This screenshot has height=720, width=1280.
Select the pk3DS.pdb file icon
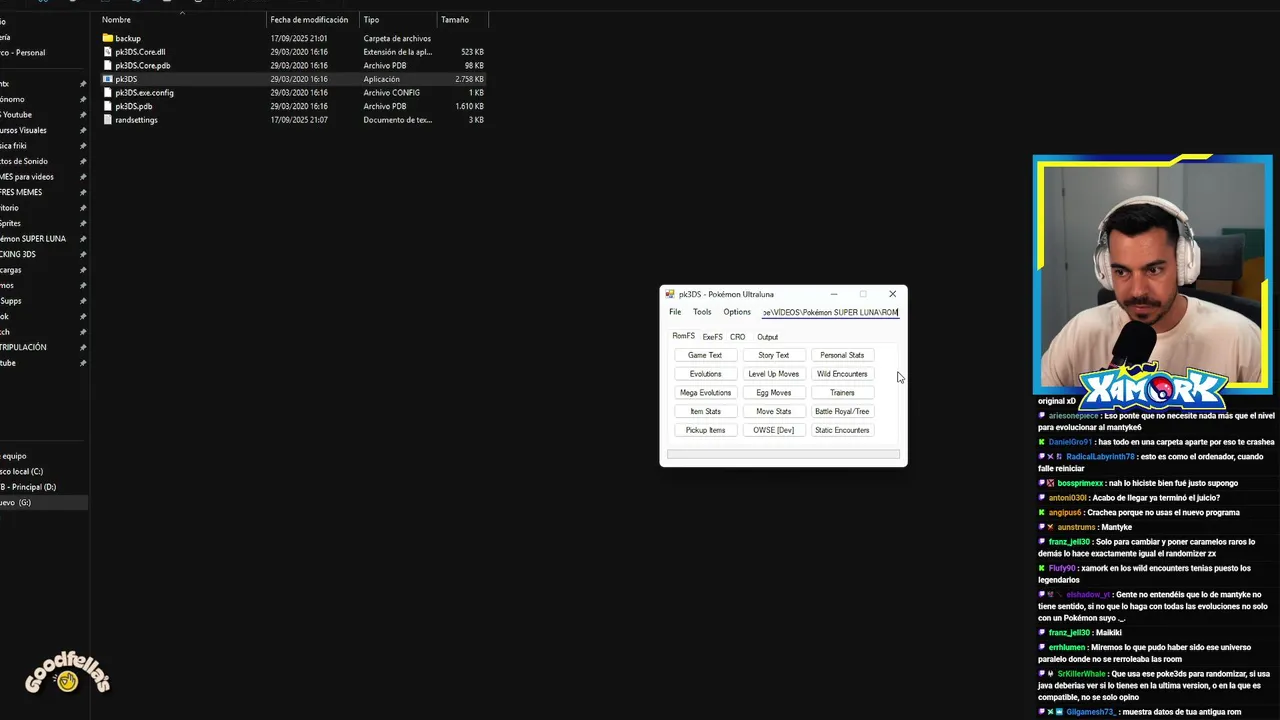pyautogui.click(x=107, y=106)
